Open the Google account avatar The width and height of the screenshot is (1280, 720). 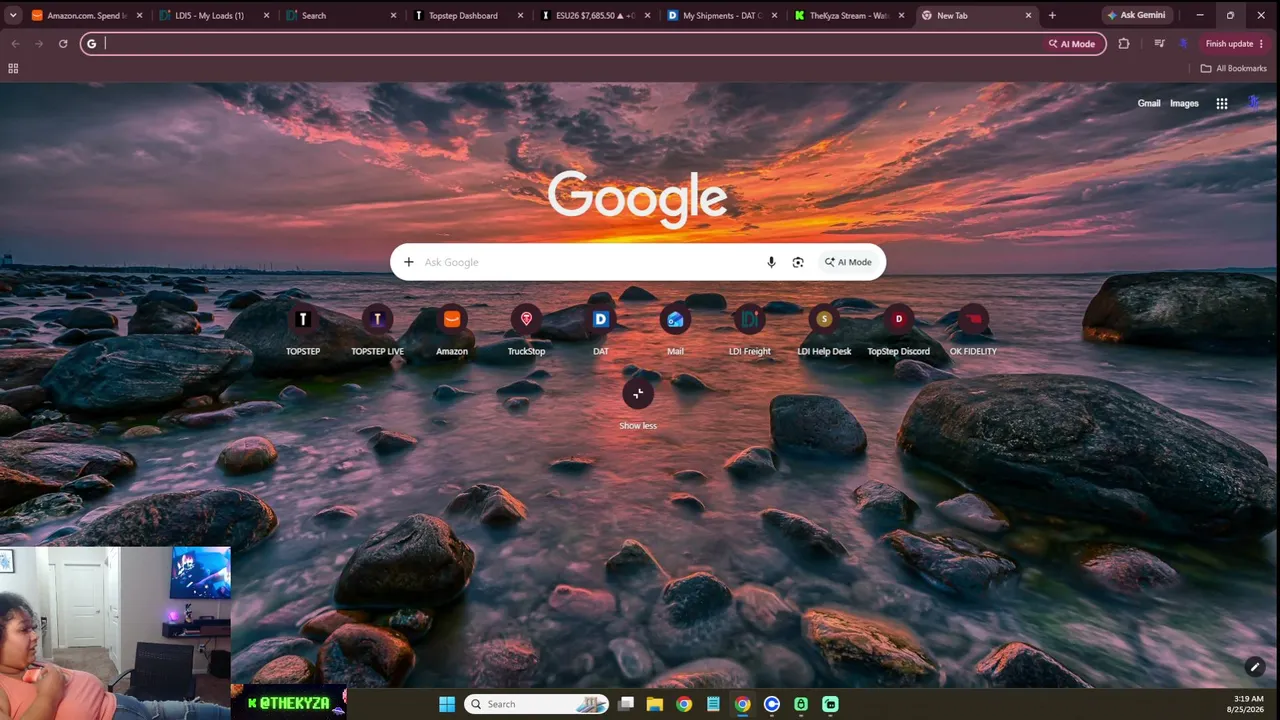tap(1254, 103)
